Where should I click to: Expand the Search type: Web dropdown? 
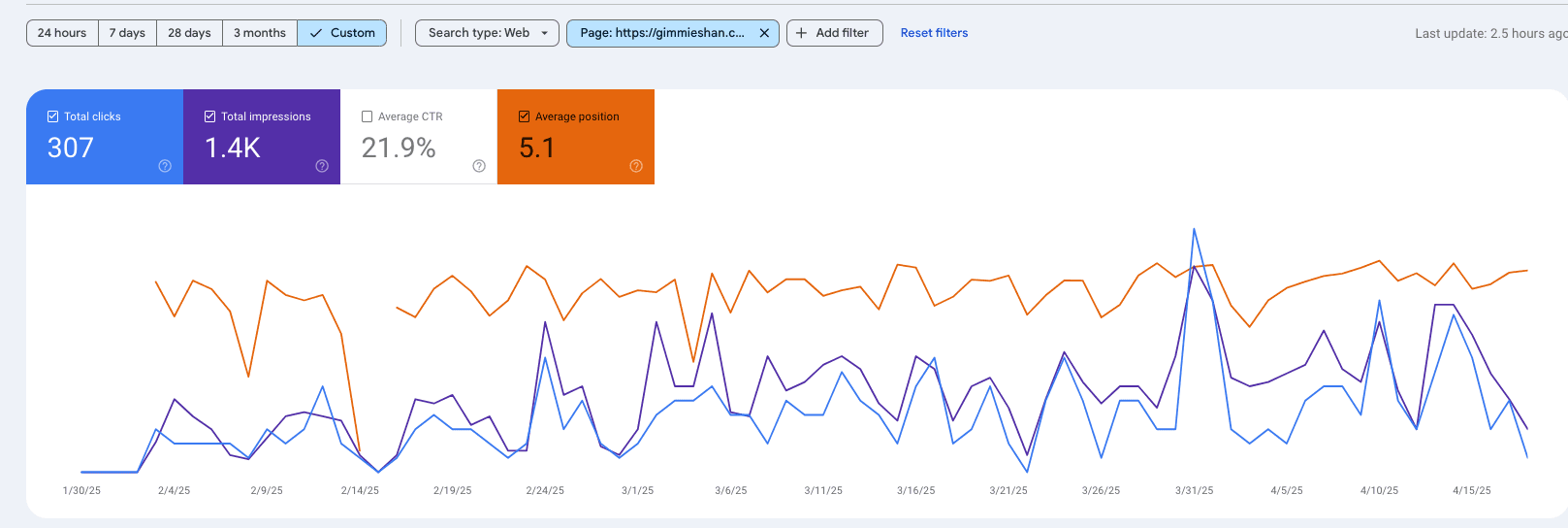point(487,33)
